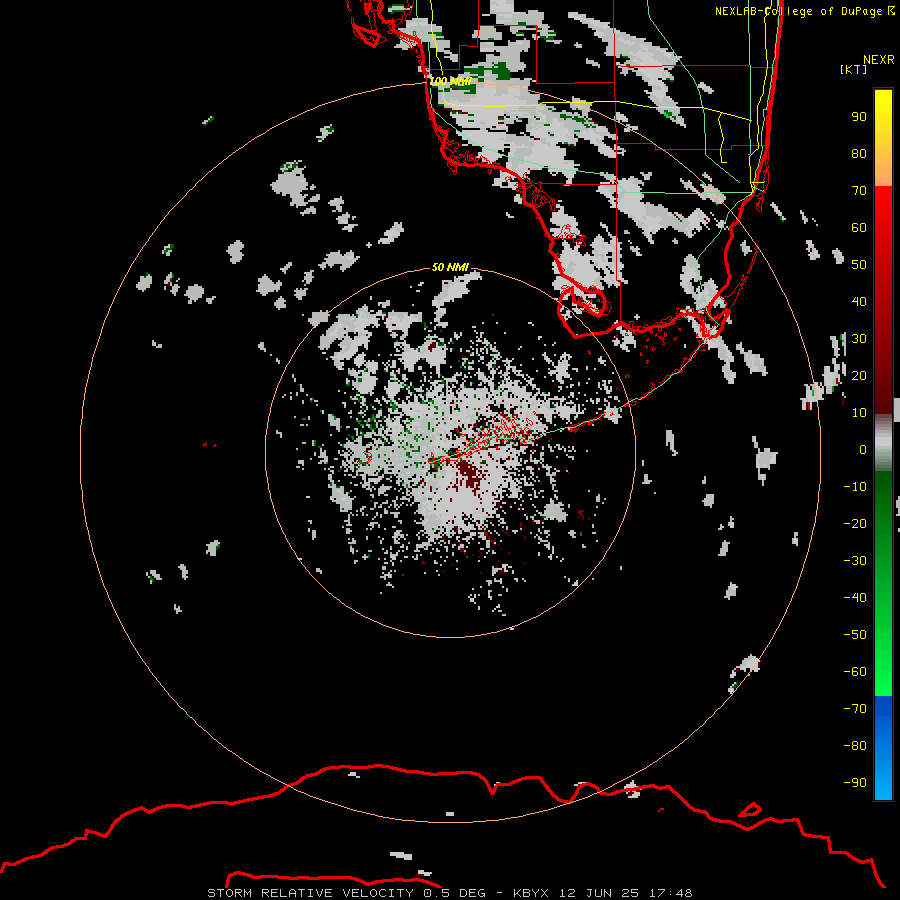The image size is (900, 900).
Task: Click the 20 value on velocity scale
Action: (x=859, y=376)
